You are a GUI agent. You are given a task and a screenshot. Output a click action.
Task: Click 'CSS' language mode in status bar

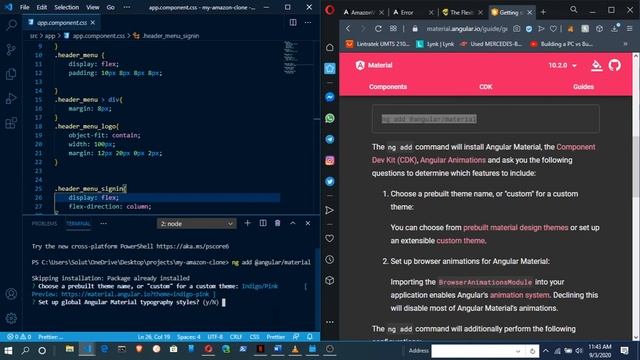254,337
